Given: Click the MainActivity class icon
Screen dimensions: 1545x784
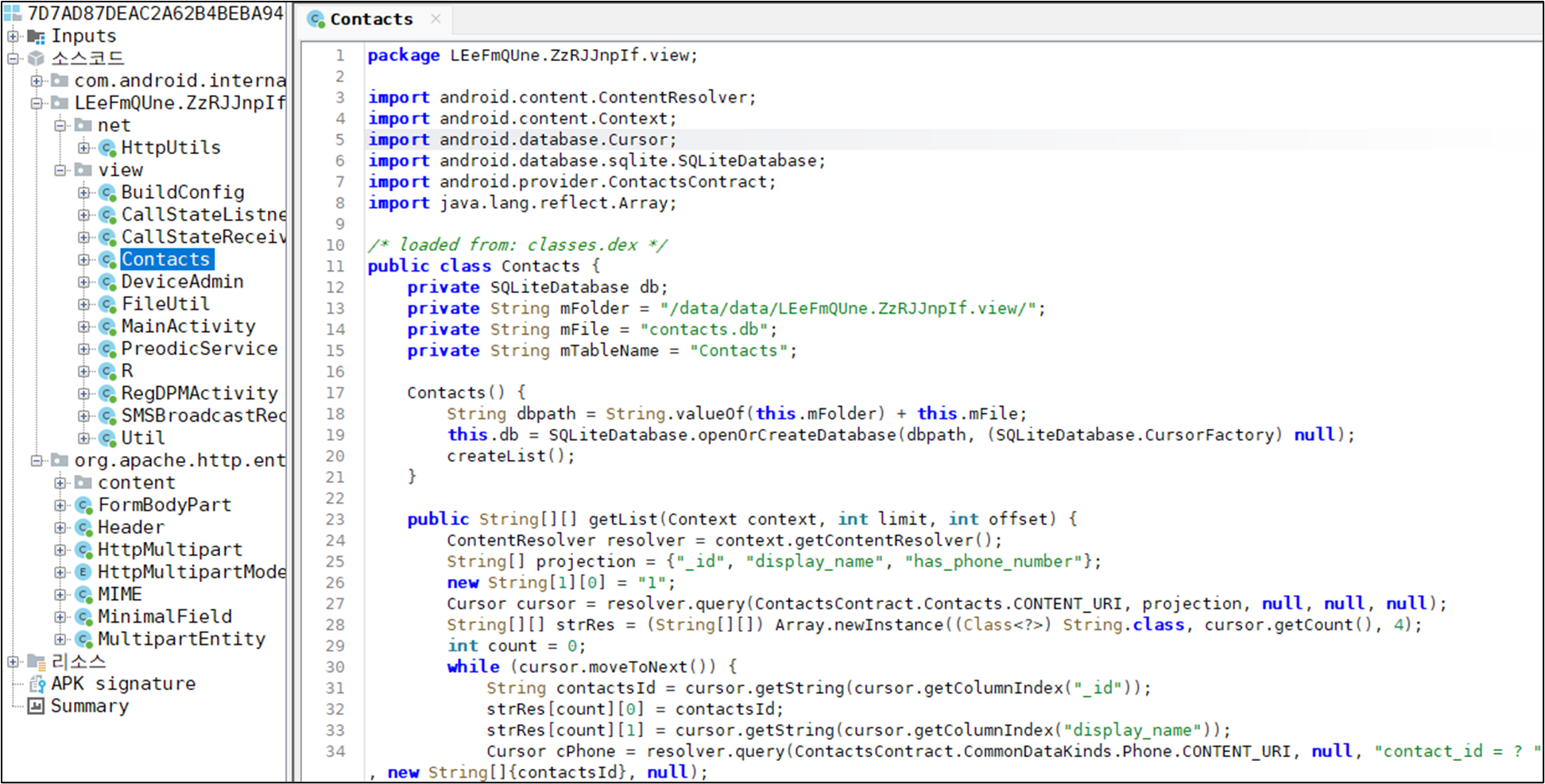Looking at the screenshot, I should (x=107, y=326).
